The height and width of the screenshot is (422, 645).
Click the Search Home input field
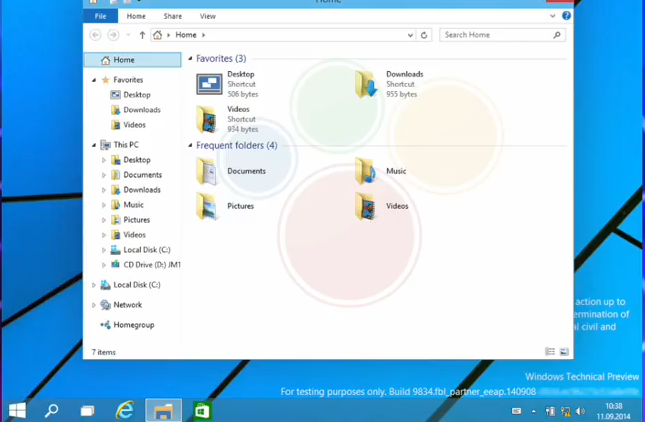pos(495,35)
